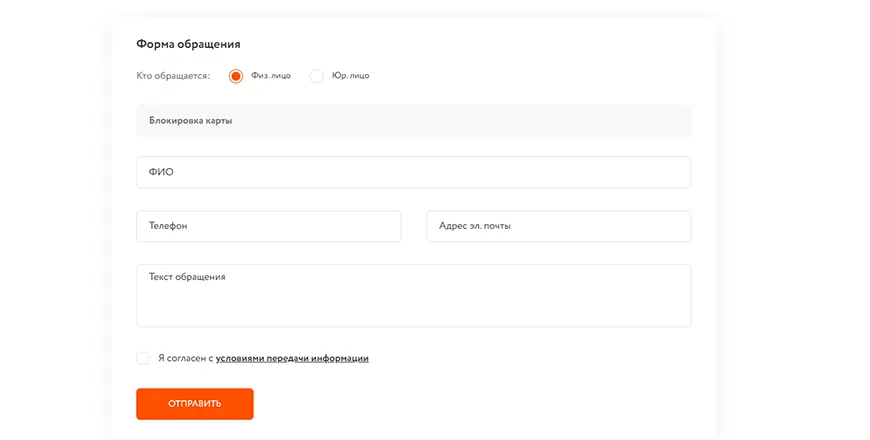Select the Юр. лицо radio button
870x440 pixels.
tap(317, 76)
